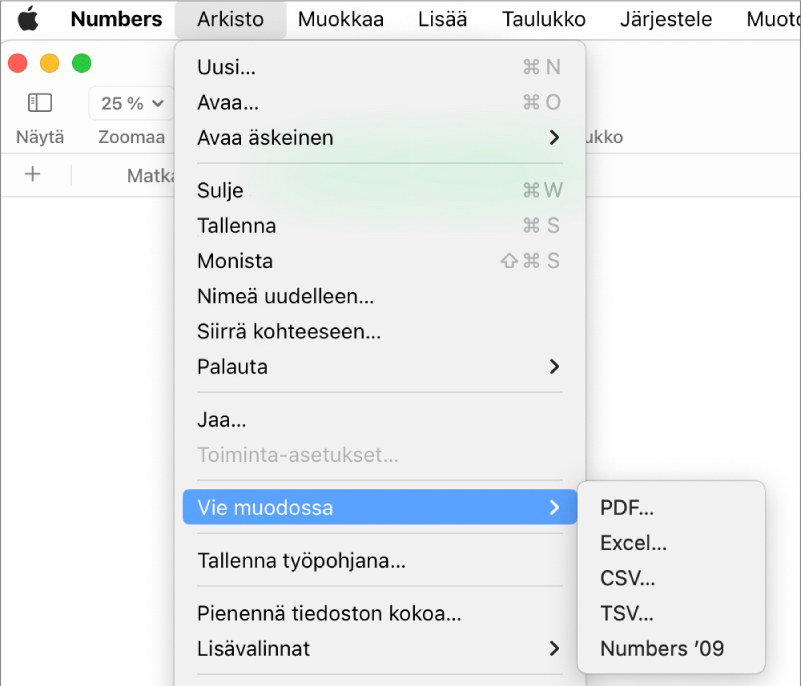Choose Sulje to close document
The image size is (801, 686).
(380, 190)
